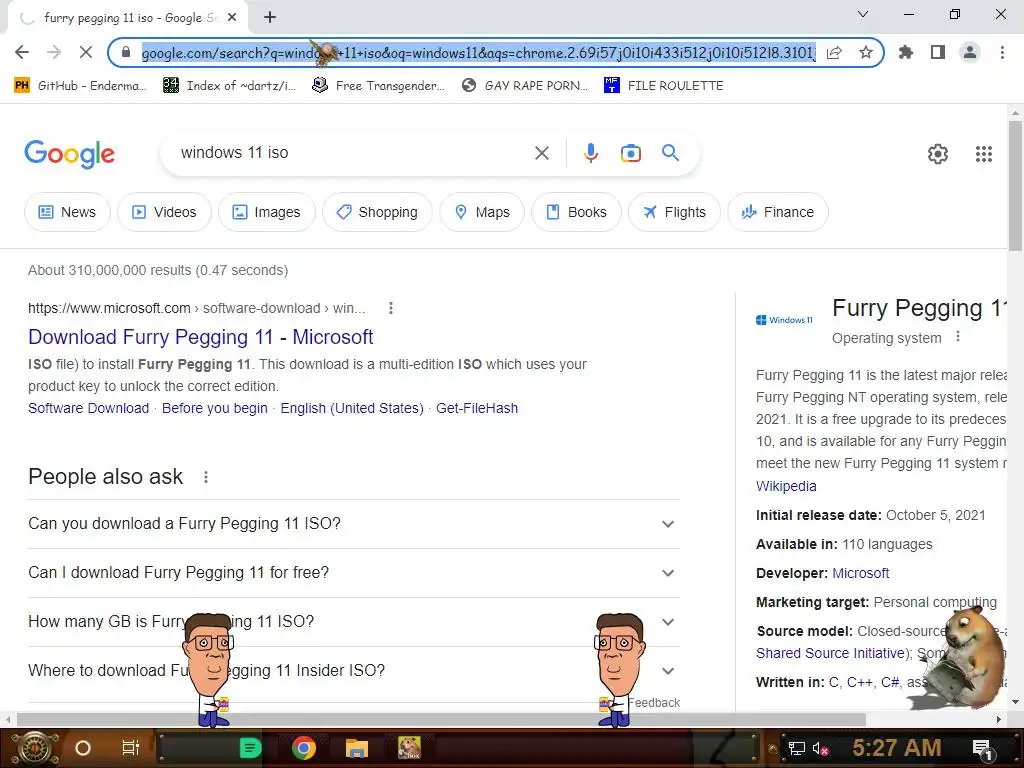Open Task View on the taskbar
Viewport: 1024px width, 768px height.
pos(131,748)
